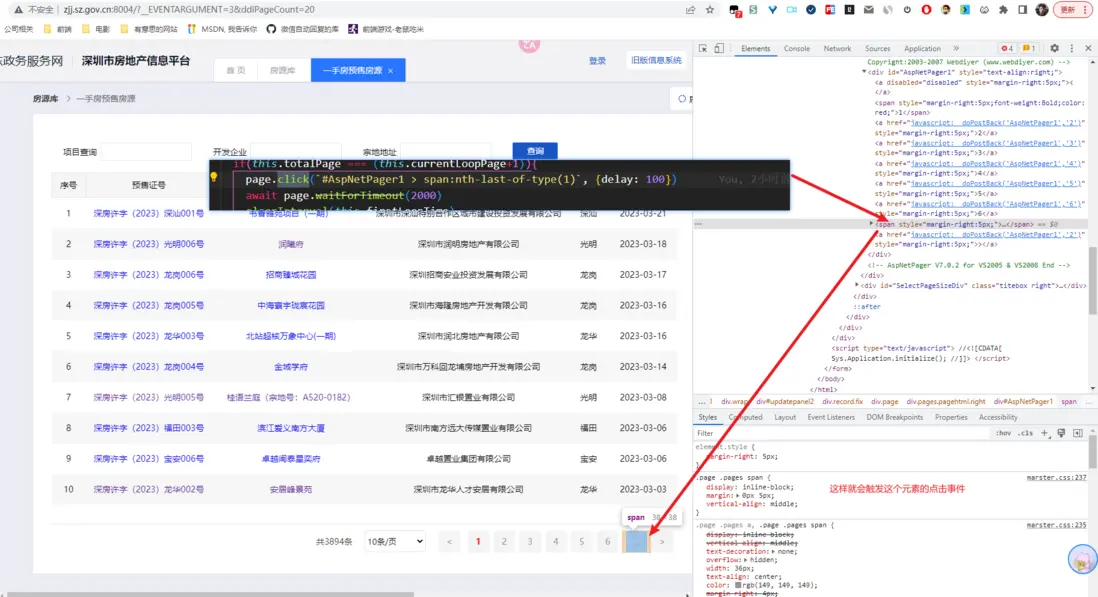Click the floating round assistant avatar
Screen dimensions: 1098x597
(1083, 559)
